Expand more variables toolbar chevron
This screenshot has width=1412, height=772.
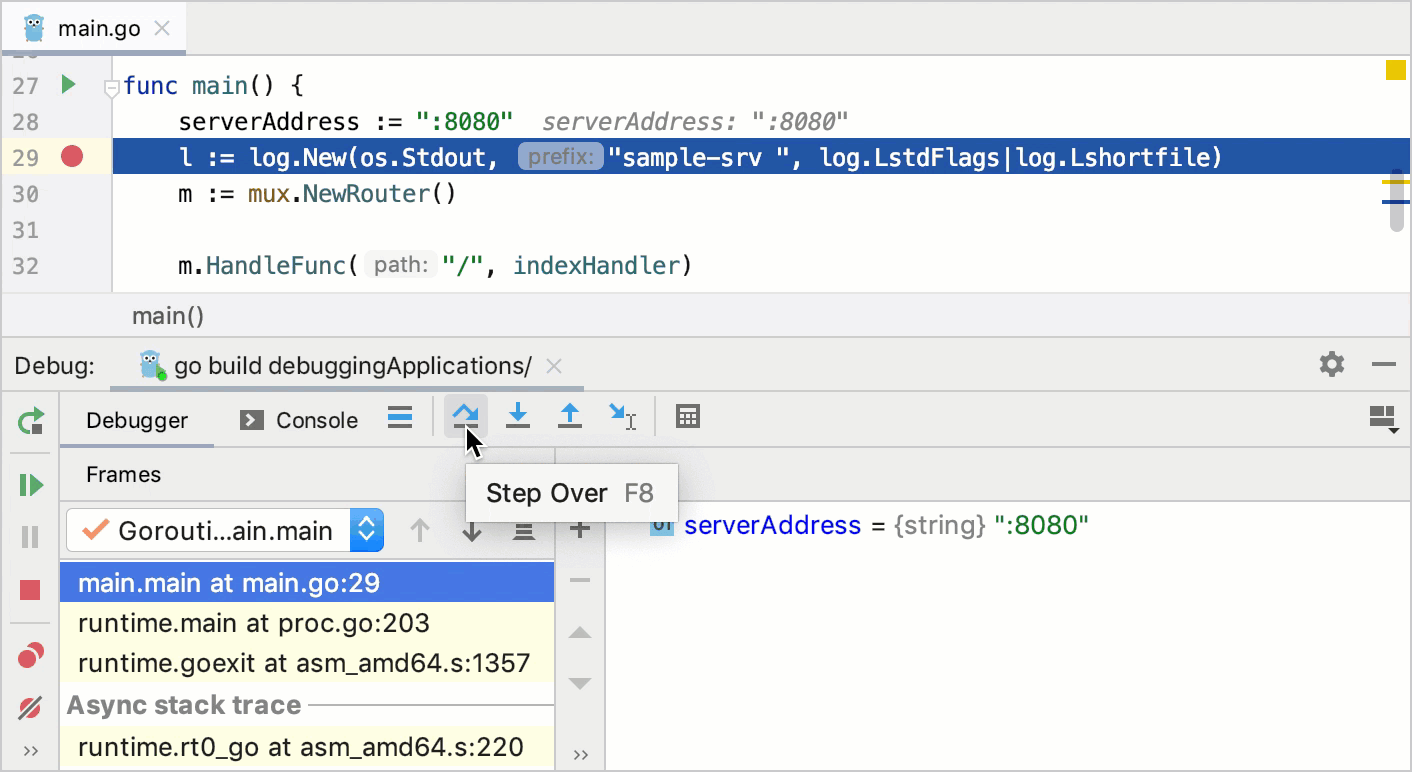(581, 754)
